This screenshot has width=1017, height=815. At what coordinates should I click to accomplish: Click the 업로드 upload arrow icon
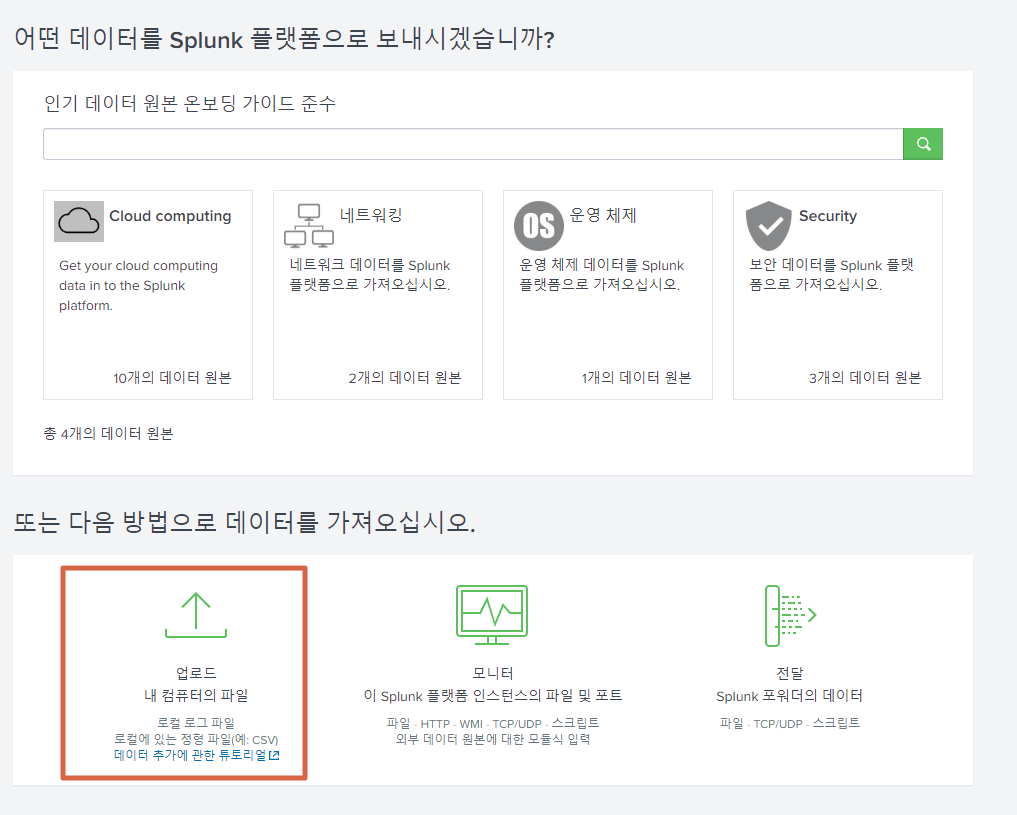196,615
